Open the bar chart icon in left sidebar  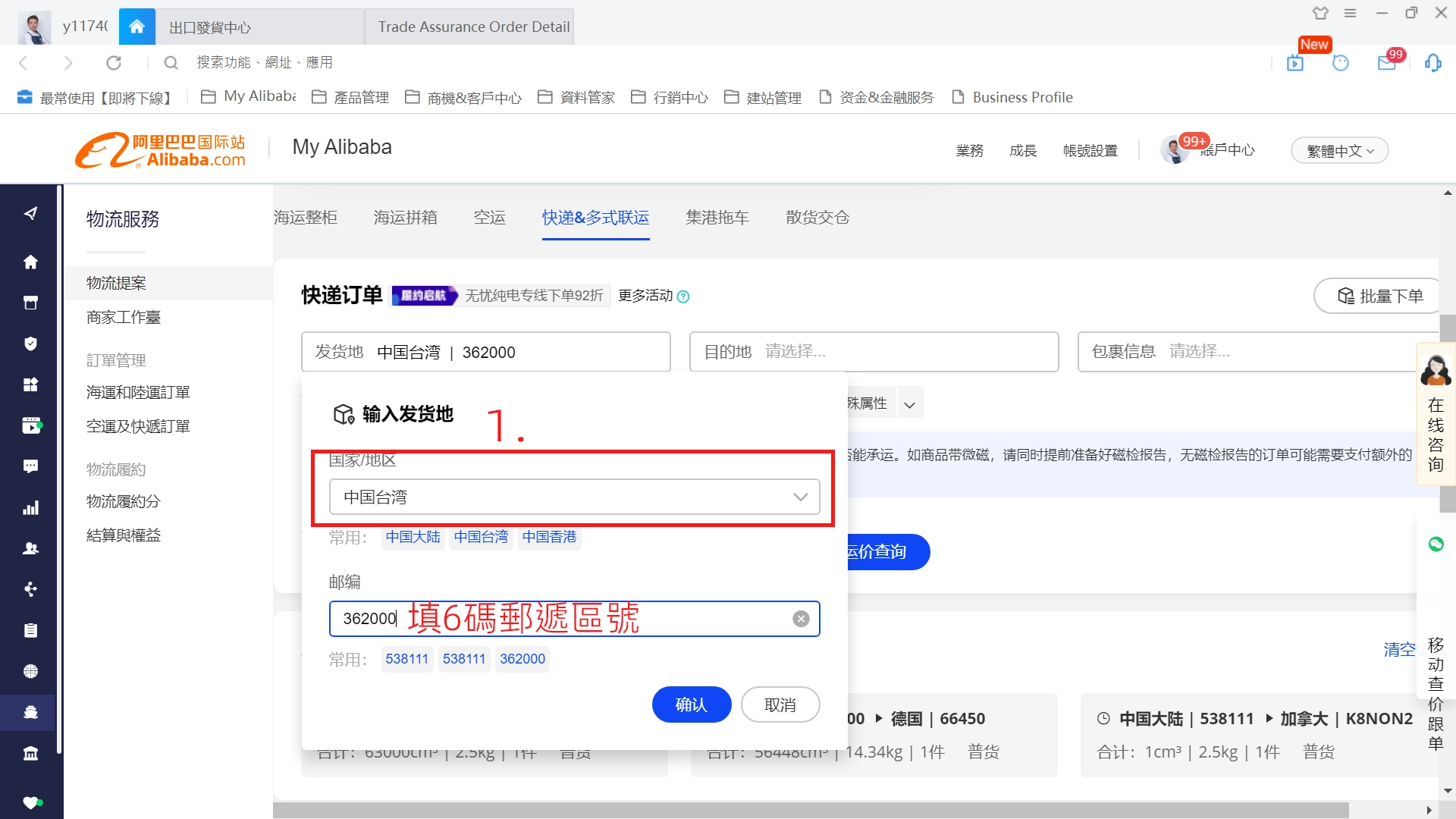click(30, 508)
